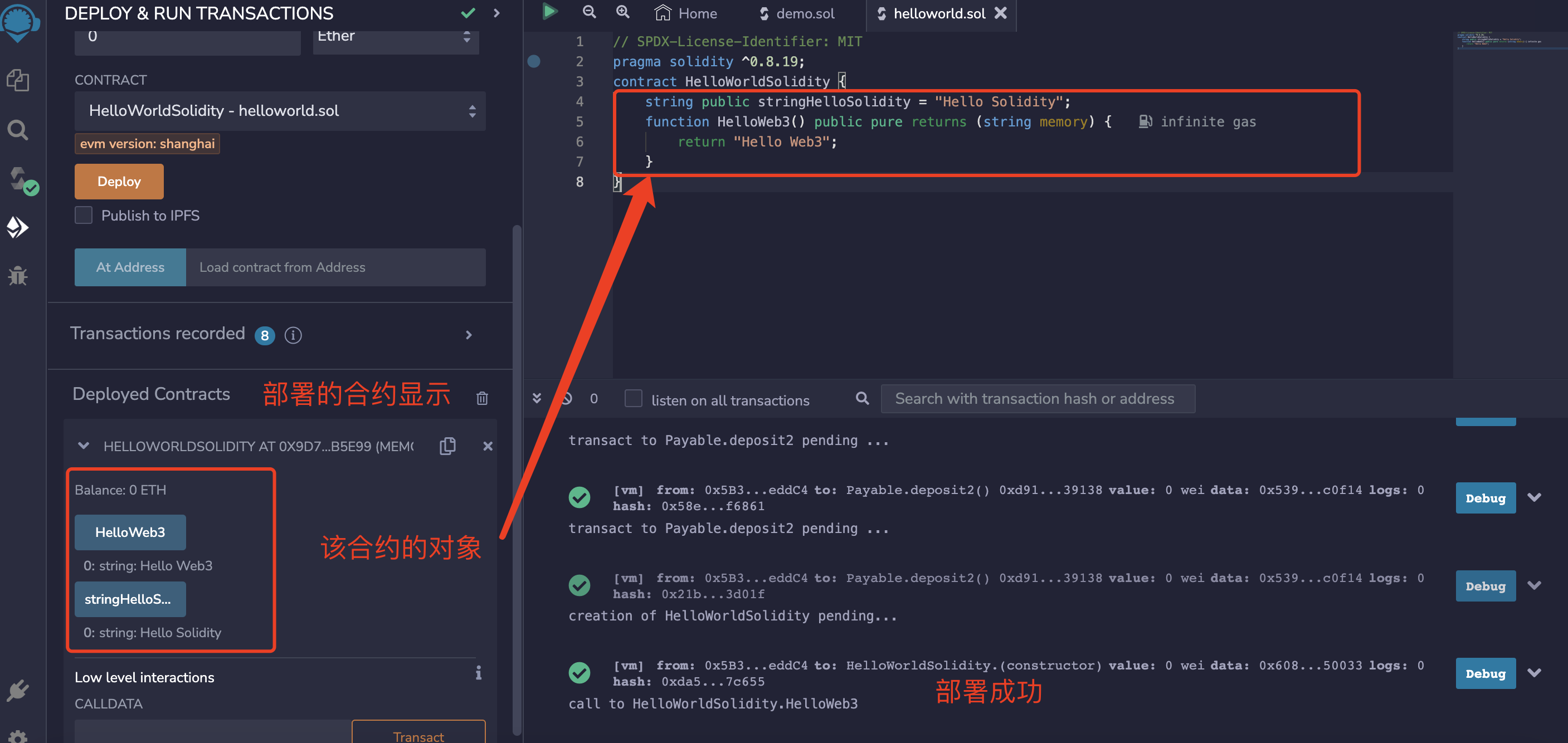The width and height of the screenshot is (1568, 743).
Task: Toggle breakpoint marker on line 2
Action: (x=534, y=61)
